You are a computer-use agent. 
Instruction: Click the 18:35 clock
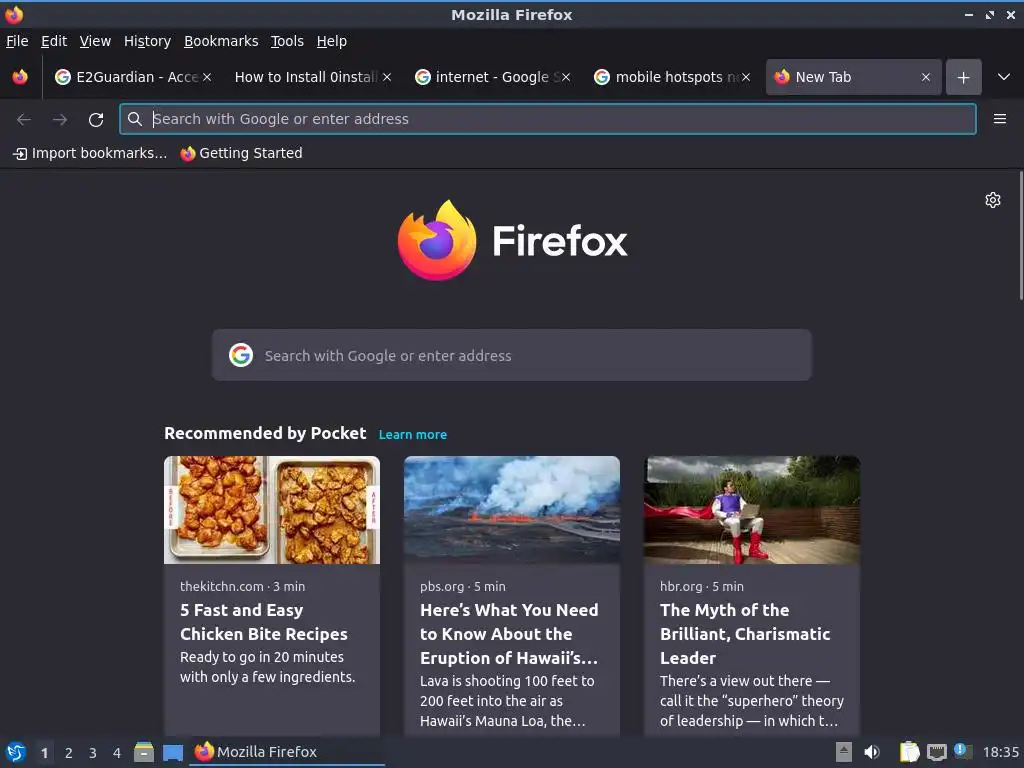click(x=1000, y=752)
